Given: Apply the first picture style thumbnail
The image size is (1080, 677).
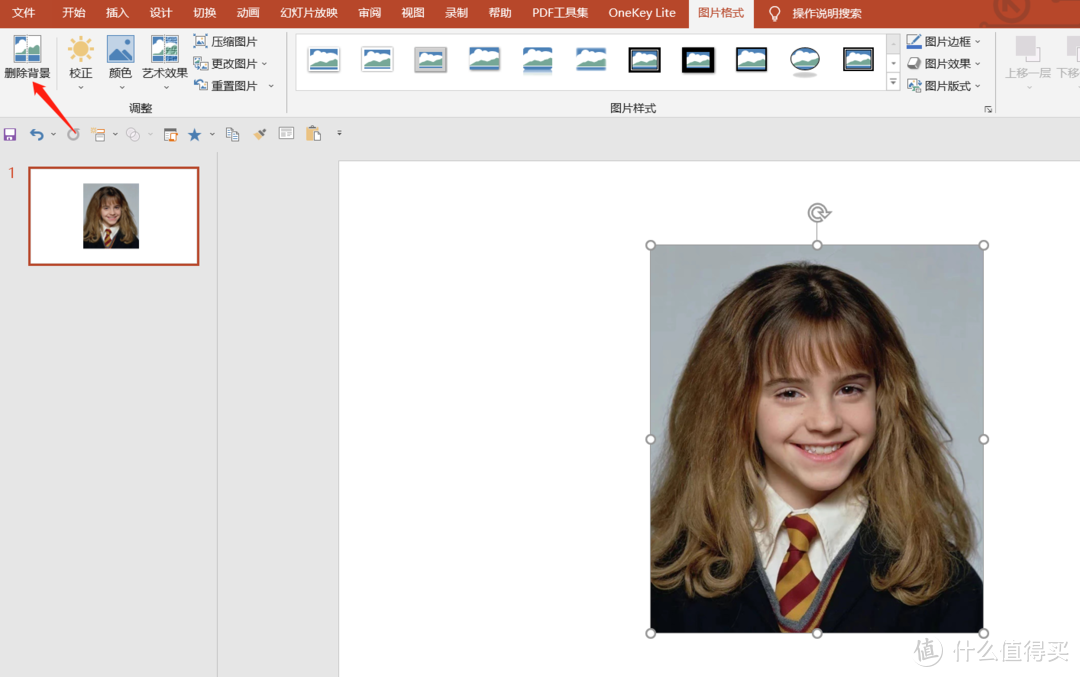Looking at the screenshot, I should pyautogui.click(x=324, y=60).
